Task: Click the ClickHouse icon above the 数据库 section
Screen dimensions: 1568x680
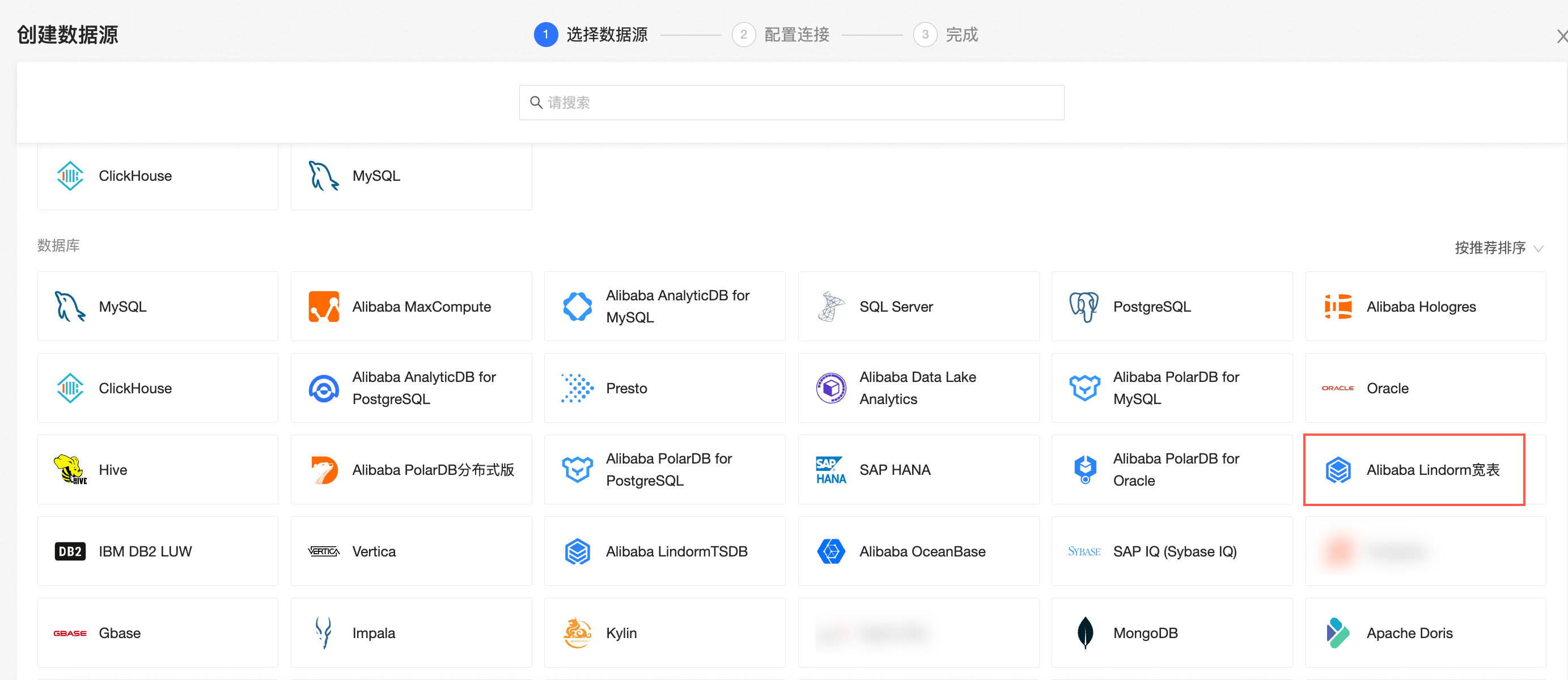Action: click(70, 176)
